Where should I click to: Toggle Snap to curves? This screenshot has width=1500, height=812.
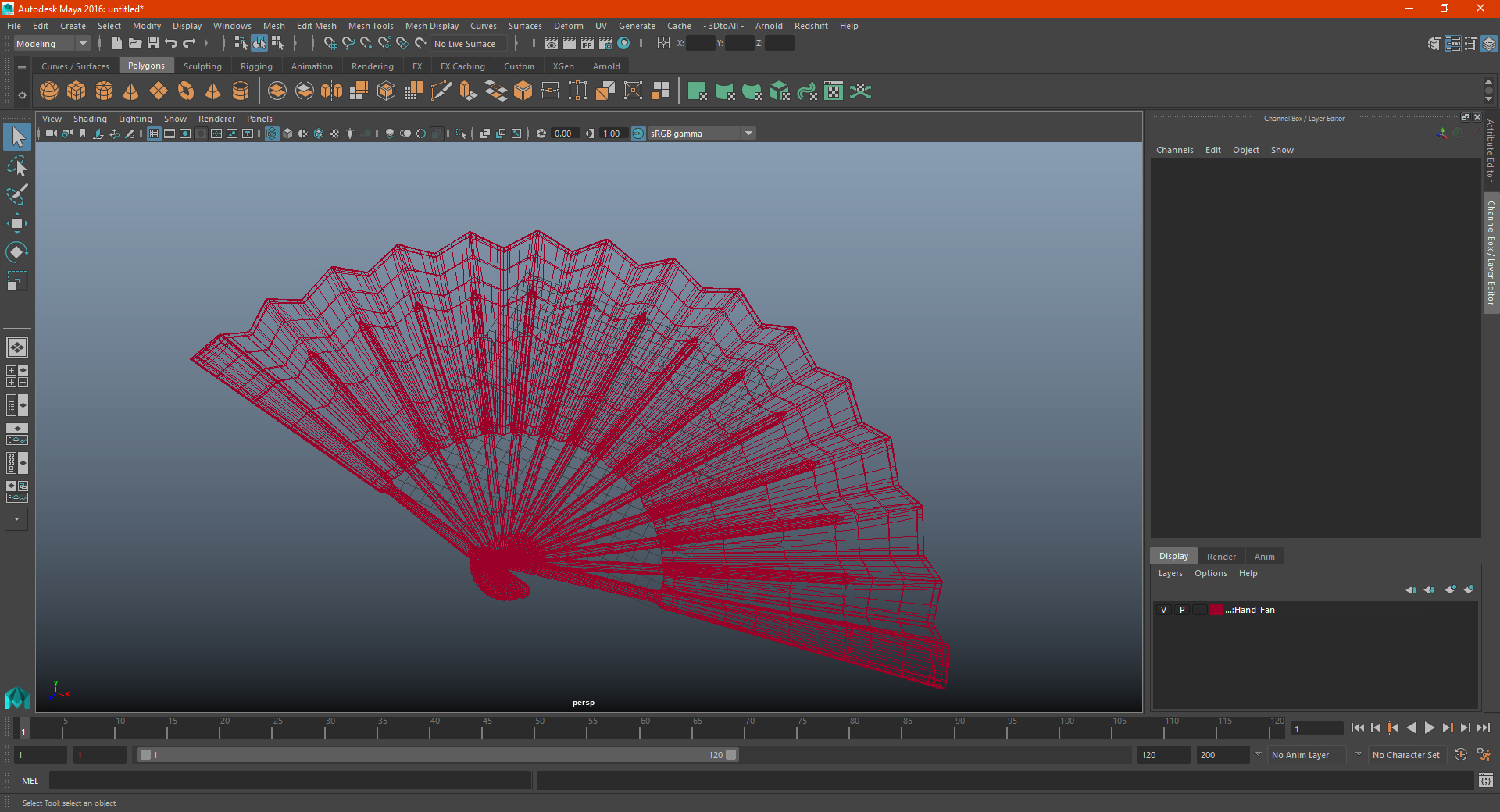click(348, 44)
